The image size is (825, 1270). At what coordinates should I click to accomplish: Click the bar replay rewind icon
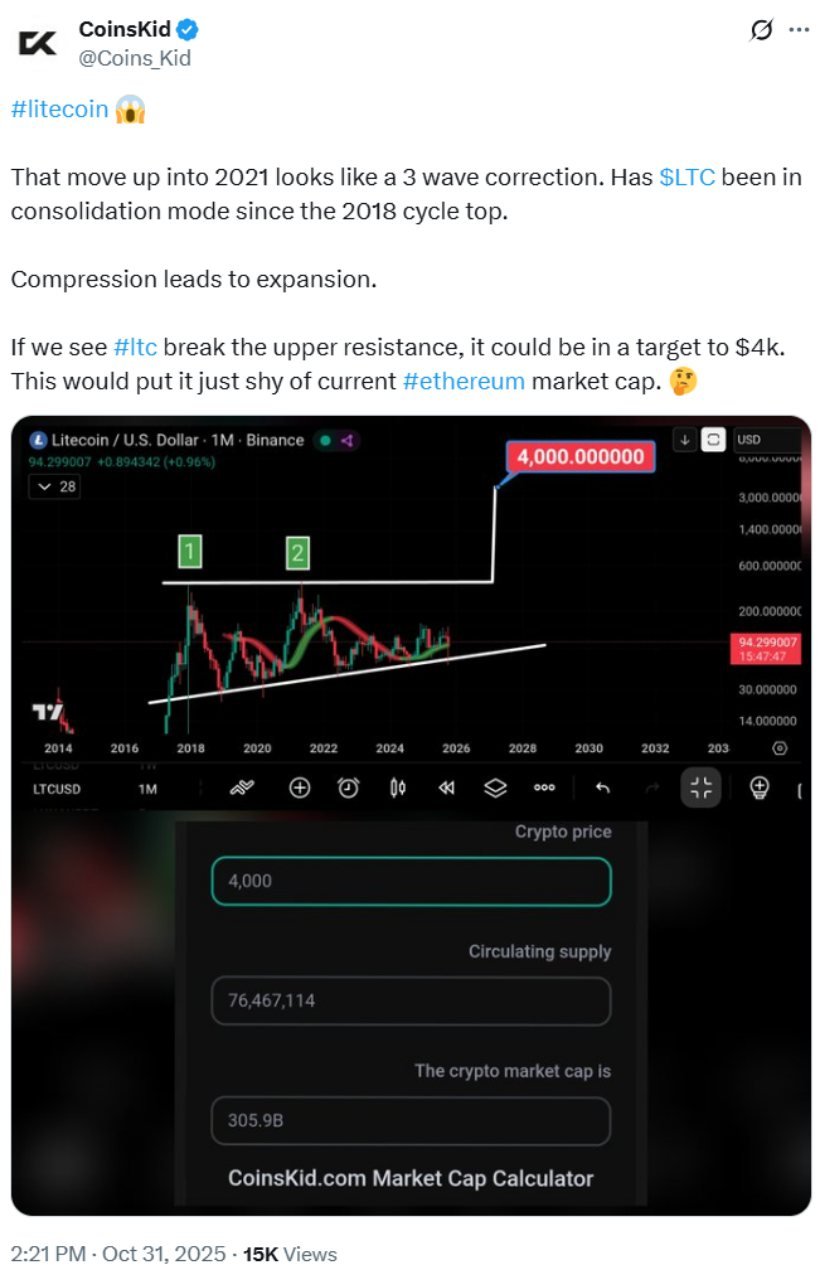click(x=446, y=788)
